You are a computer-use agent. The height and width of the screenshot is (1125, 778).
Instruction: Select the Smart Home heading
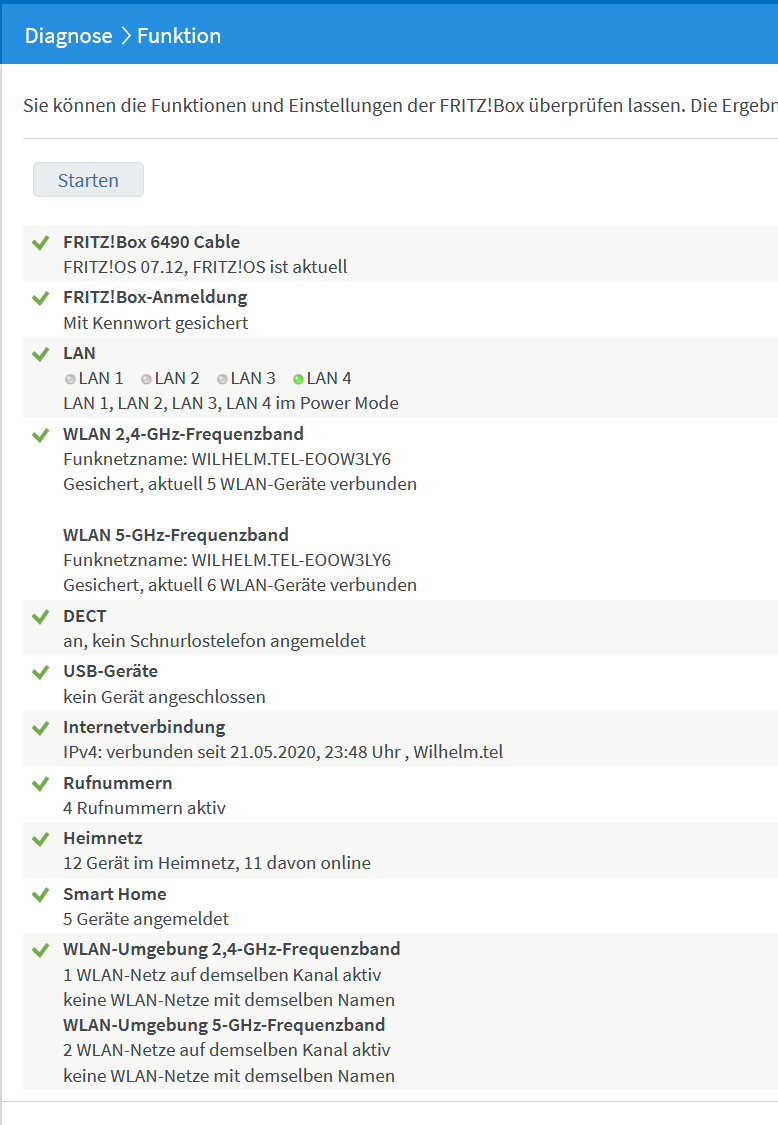115,894
